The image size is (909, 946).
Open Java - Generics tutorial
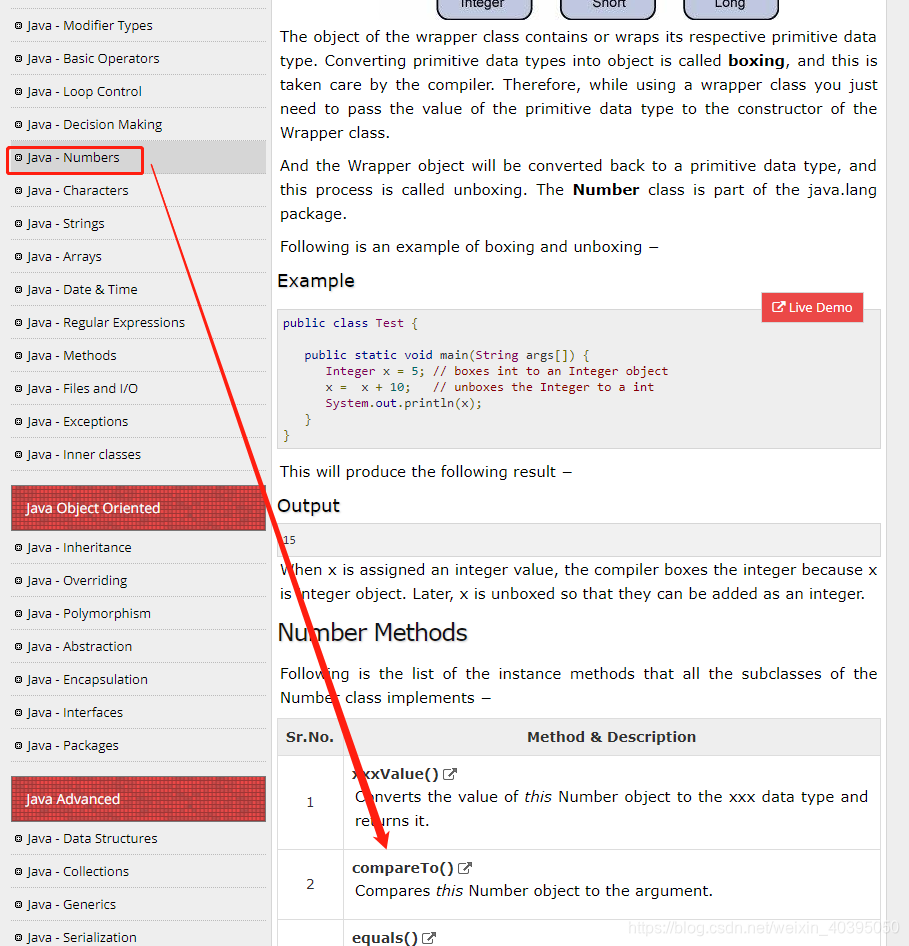[x=71, y=905]
